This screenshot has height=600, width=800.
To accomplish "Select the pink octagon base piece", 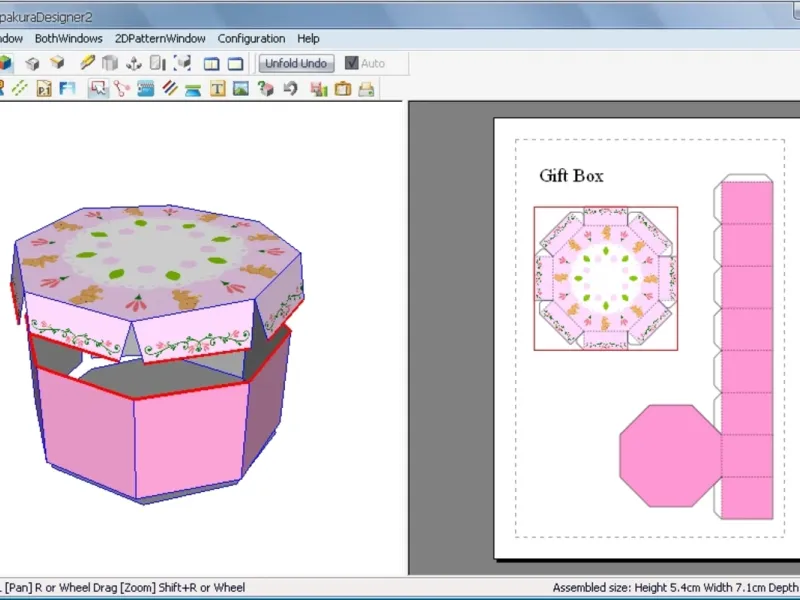I will pos(670,456).
